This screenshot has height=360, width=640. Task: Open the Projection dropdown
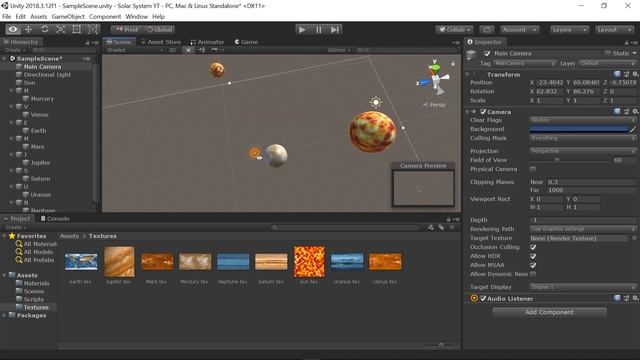tap(583, 151)
